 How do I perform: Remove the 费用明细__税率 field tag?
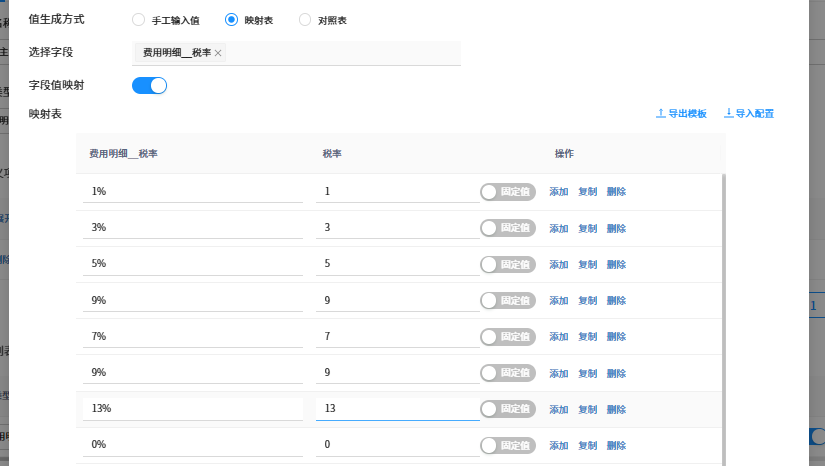pyautogui.click(x=218, y=53)
